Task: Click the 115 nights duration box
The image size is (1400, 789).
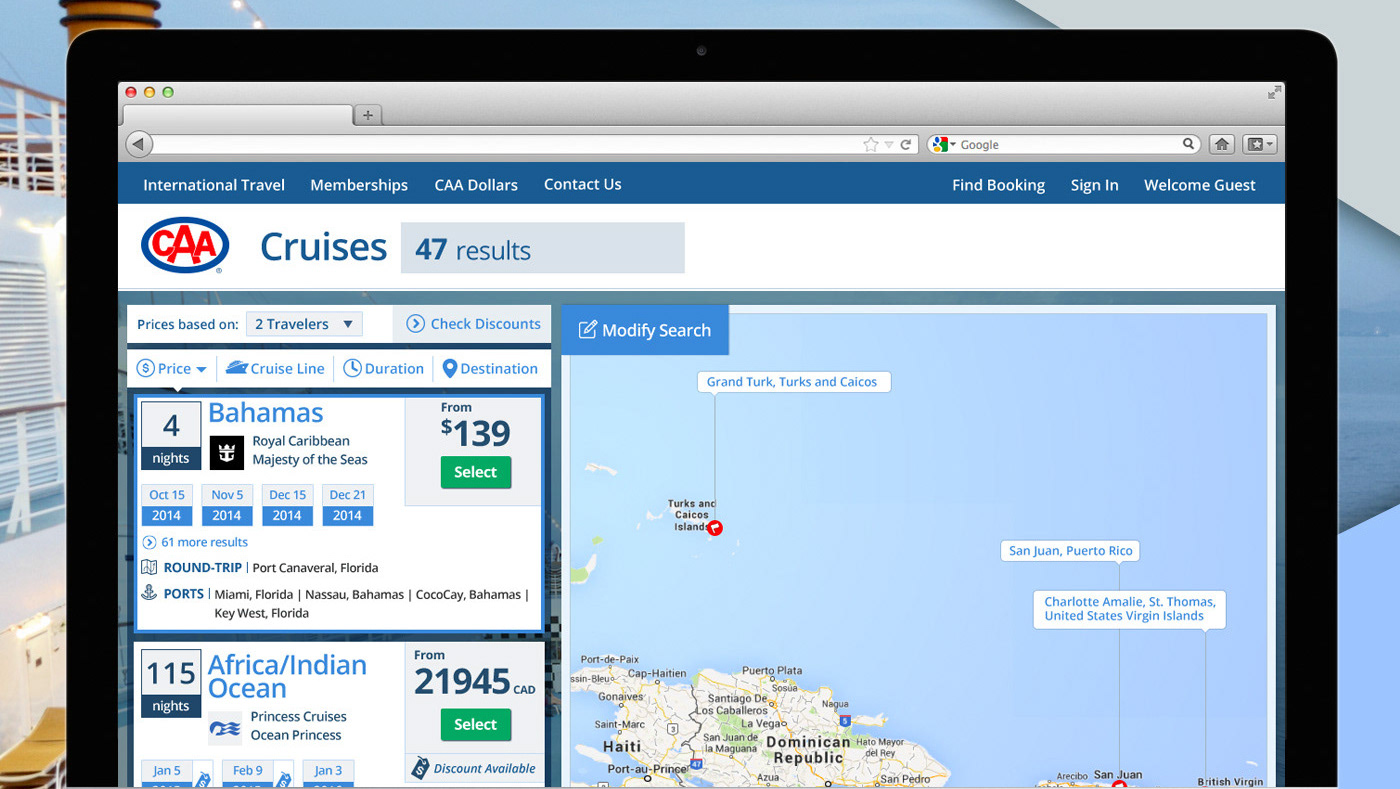Action: tap(171, 684)
